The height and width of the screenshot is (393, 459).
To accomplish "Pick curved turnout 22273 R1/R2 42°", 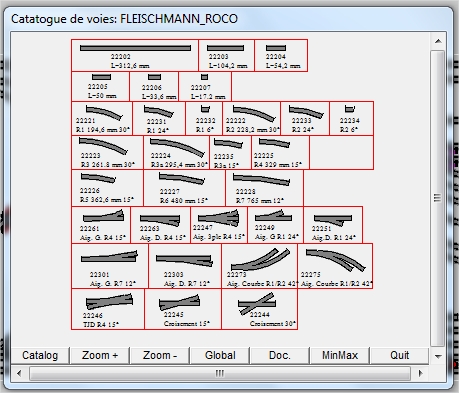I will tap(260, 266).
